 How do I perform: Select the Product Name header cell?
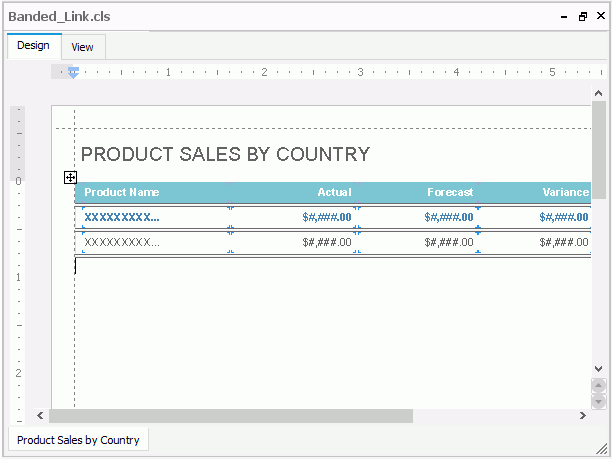click(122, 192)
